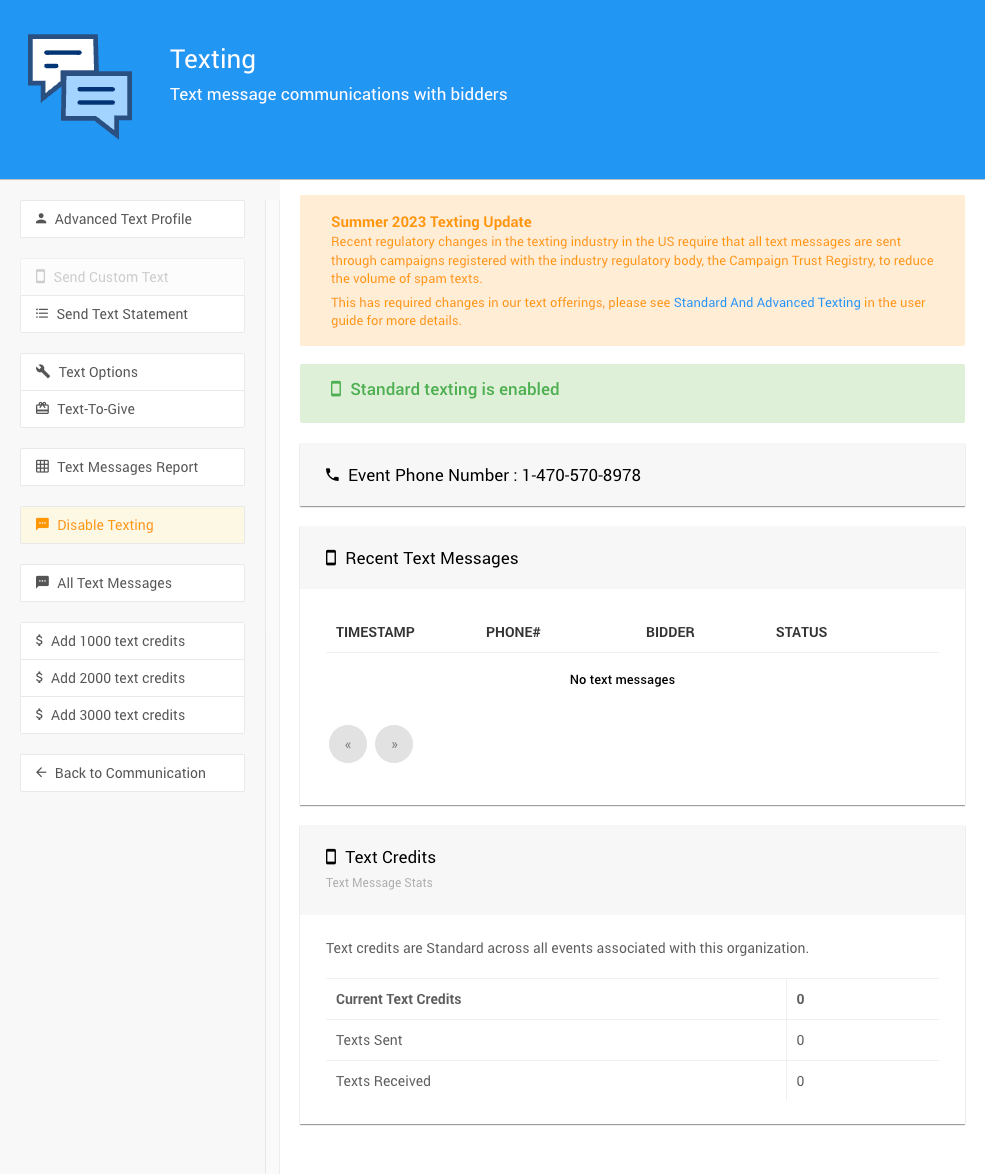Click the Event Phone Number header
Screen dimensions: 985x1174
click(494, 476)
